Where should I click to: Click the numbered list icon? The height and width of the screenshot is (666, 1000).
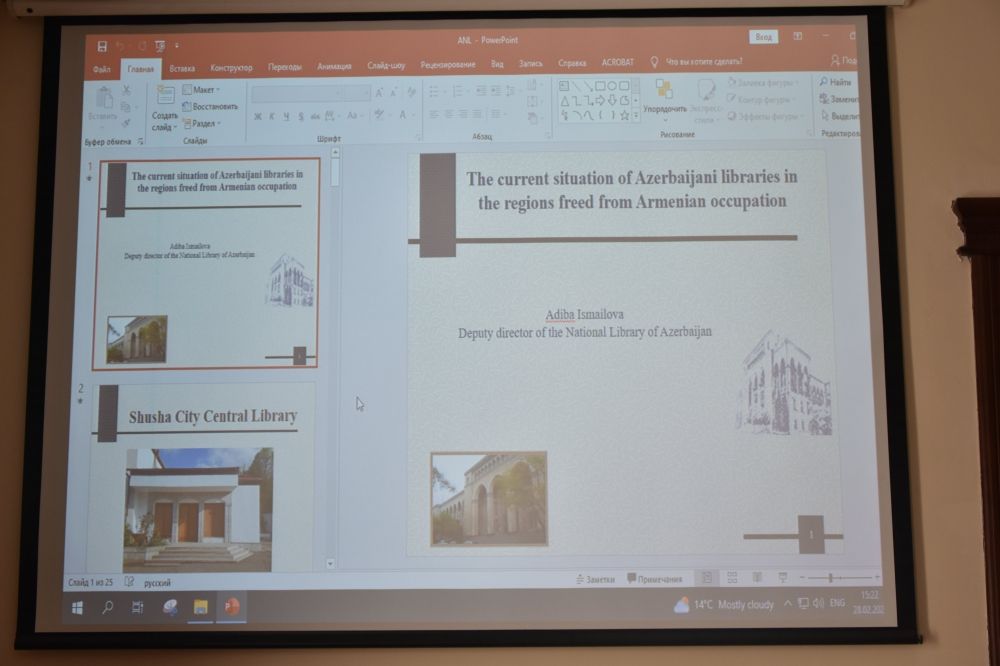click(x=458, y=92)
